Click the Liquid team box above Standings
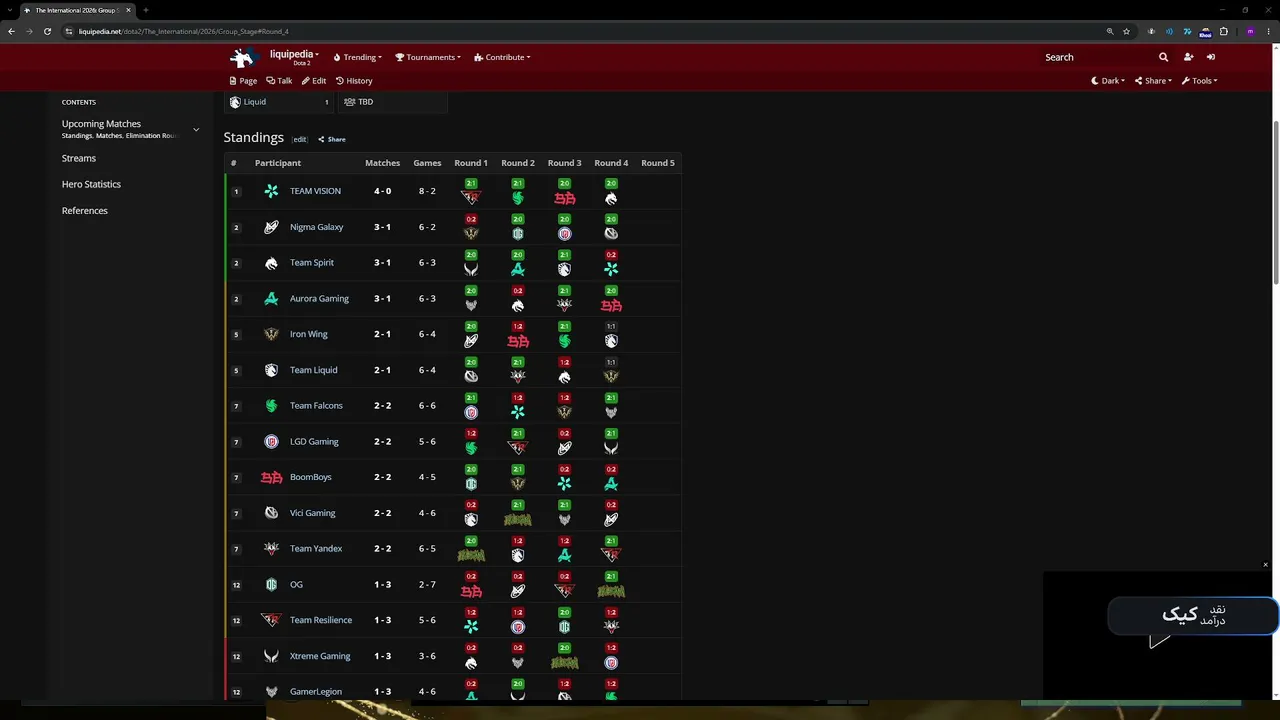The width and height of the screenshot is (1280, 720). pyautogui.click(x=279, y=102)
